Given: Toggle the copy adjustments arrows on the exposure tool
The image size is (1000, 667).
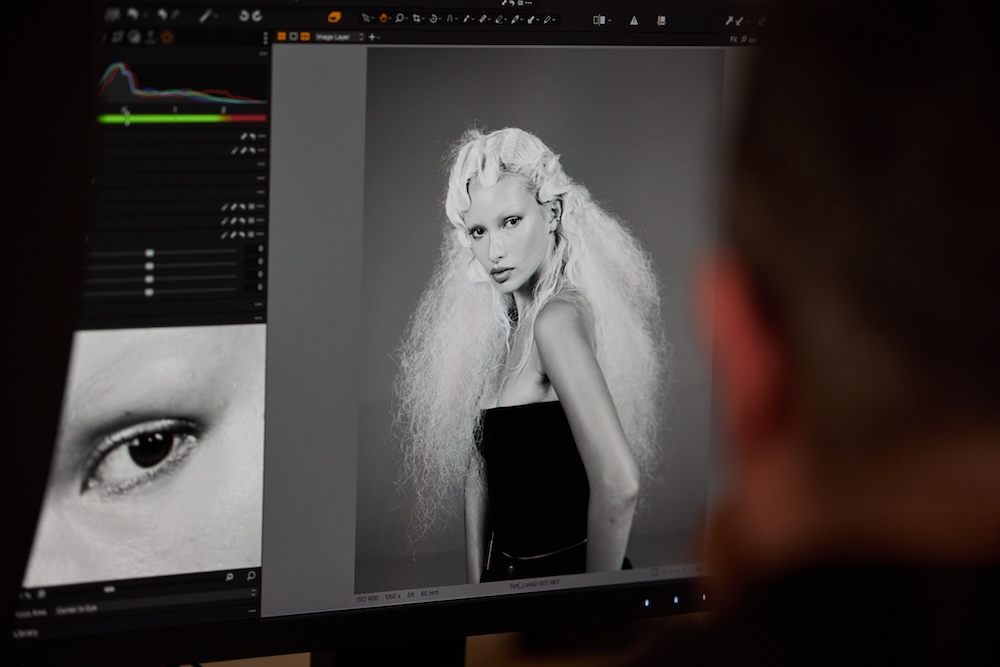Looking at the screenshot, I should [x=250, y=136].
